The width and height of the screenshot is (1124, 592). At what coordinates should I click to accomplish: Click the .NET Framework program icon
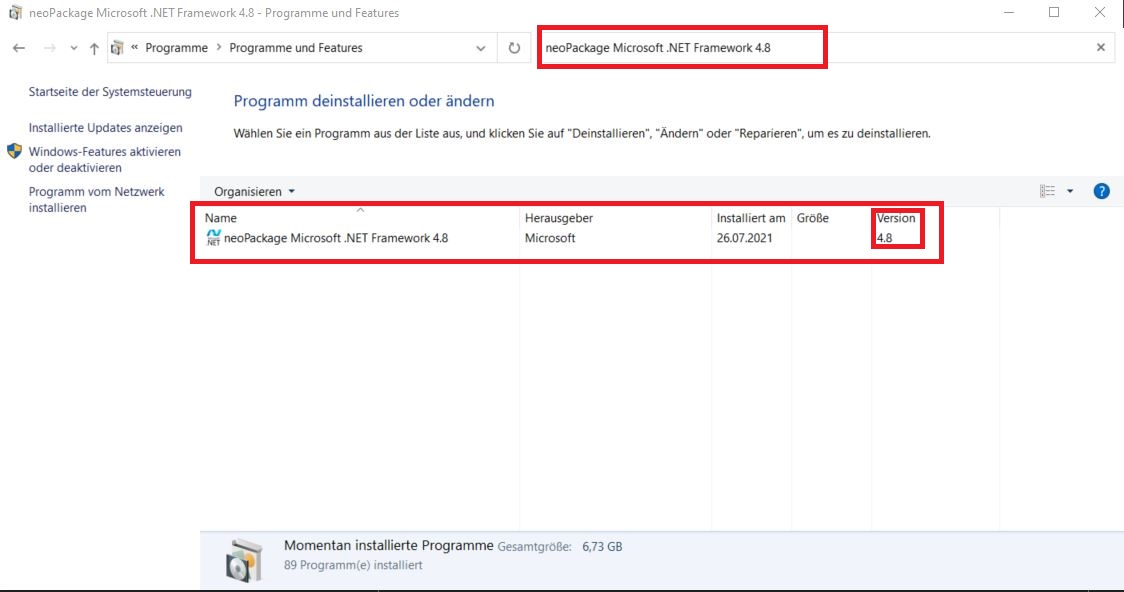pos(213,238)
